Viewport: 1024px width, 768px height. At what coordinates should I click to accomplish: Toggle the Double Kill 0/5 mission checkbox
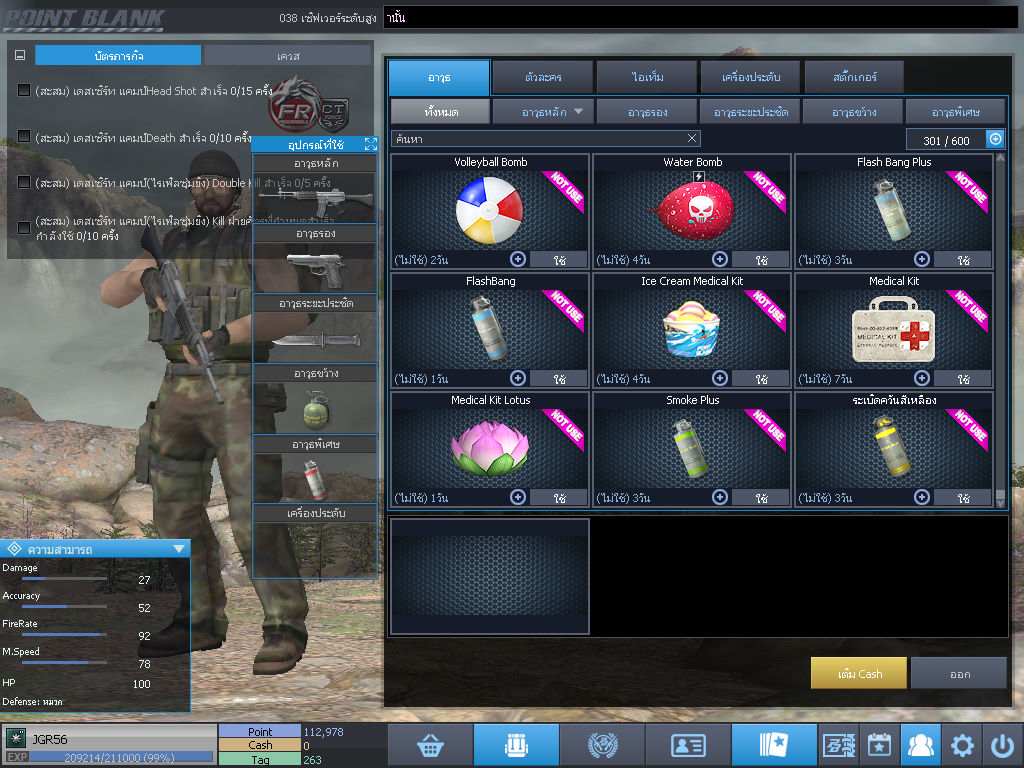coord(24,182)
